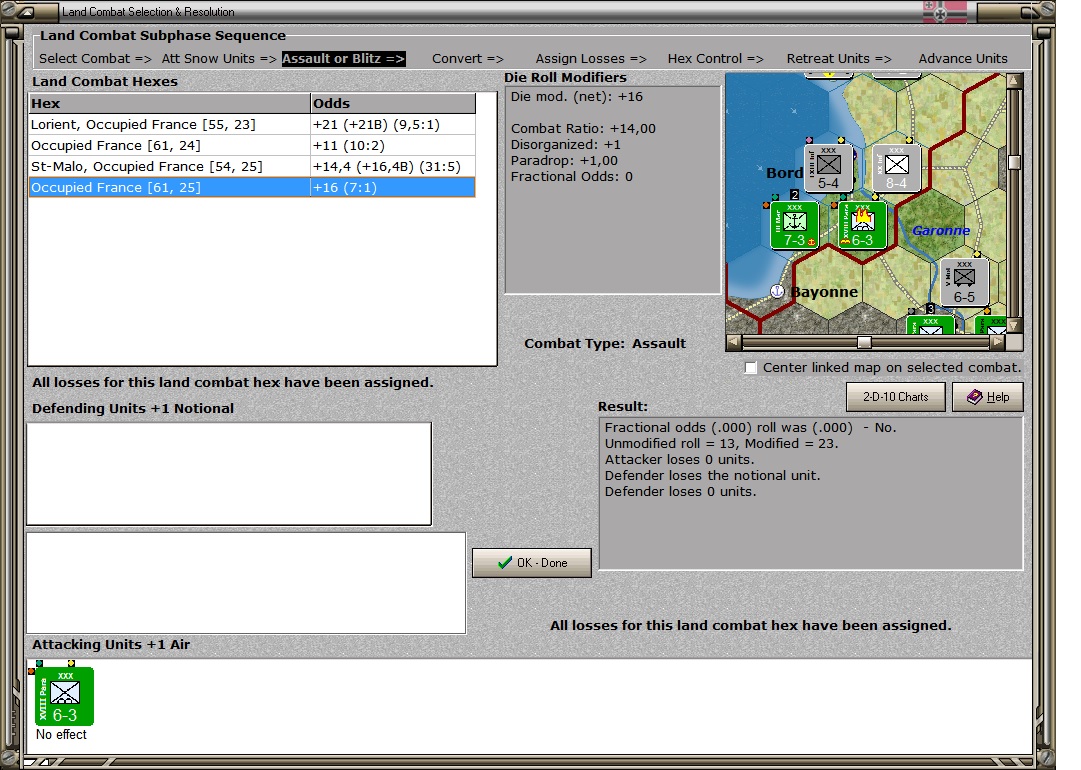The height and width of the screenshot is (770, 1081).
Task: Click map scroll left arrow
Action: (x=734, y=343)
